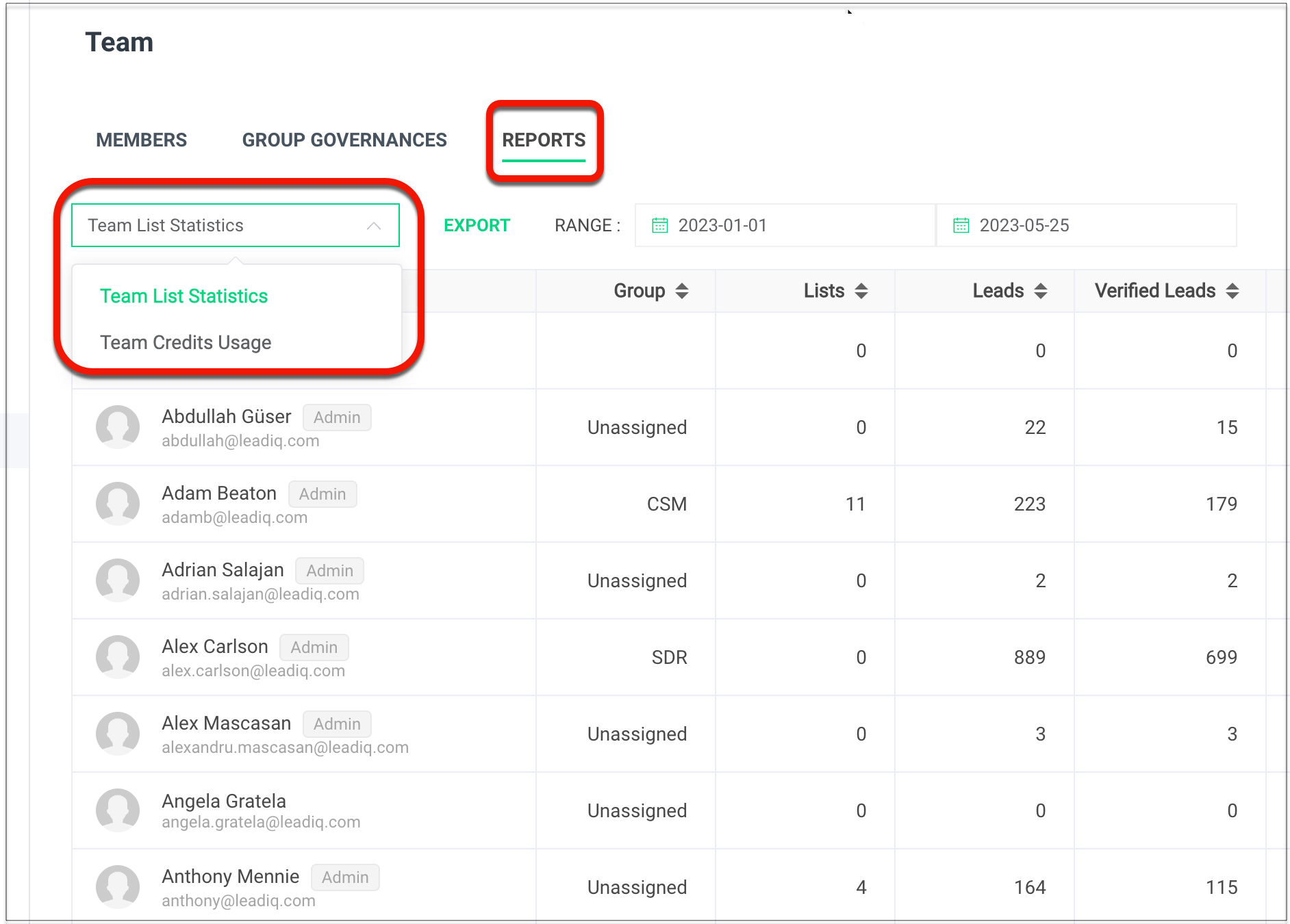1290x924 pixels.
Task: Edit the range start date 2023-01-01
Action: pyautogui.click(x=722, y=225)
